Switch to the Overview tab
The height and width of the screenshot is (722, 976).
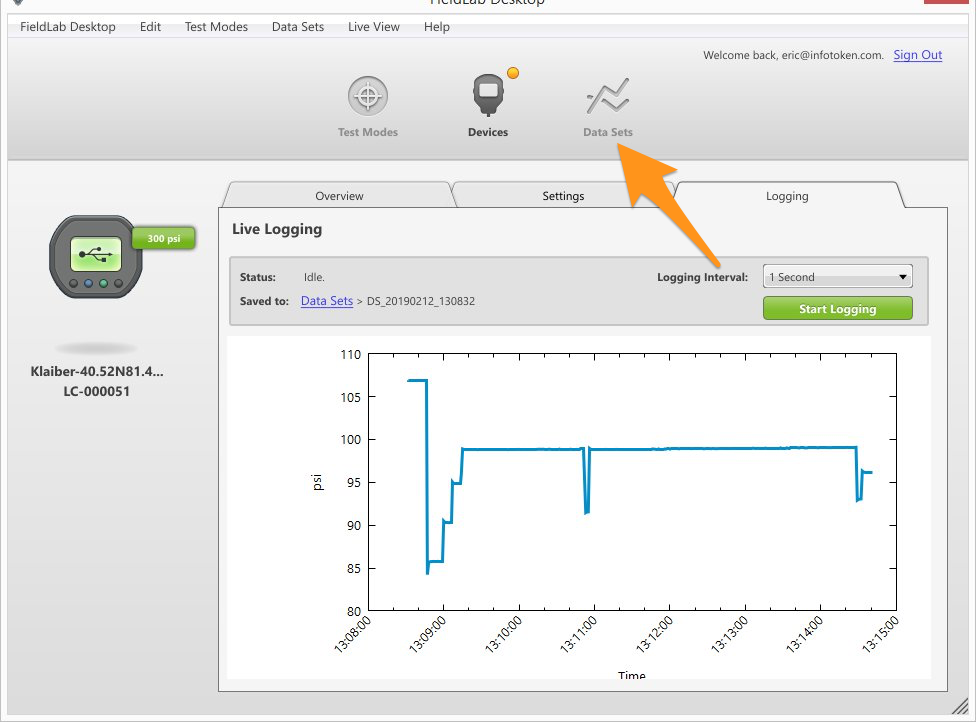pyautogui.click(x=339, y=195)
